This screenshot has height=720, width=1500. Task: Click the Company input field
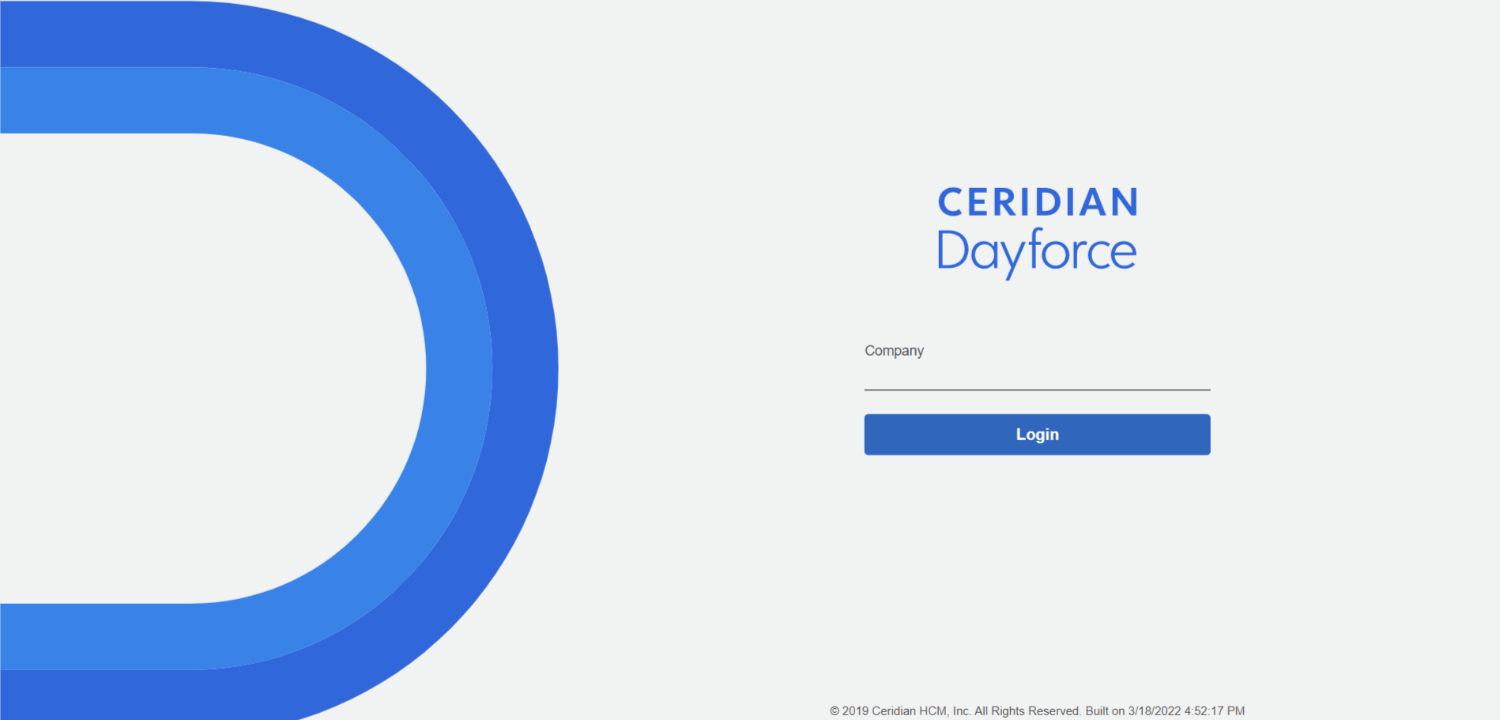coord(1037,376)
